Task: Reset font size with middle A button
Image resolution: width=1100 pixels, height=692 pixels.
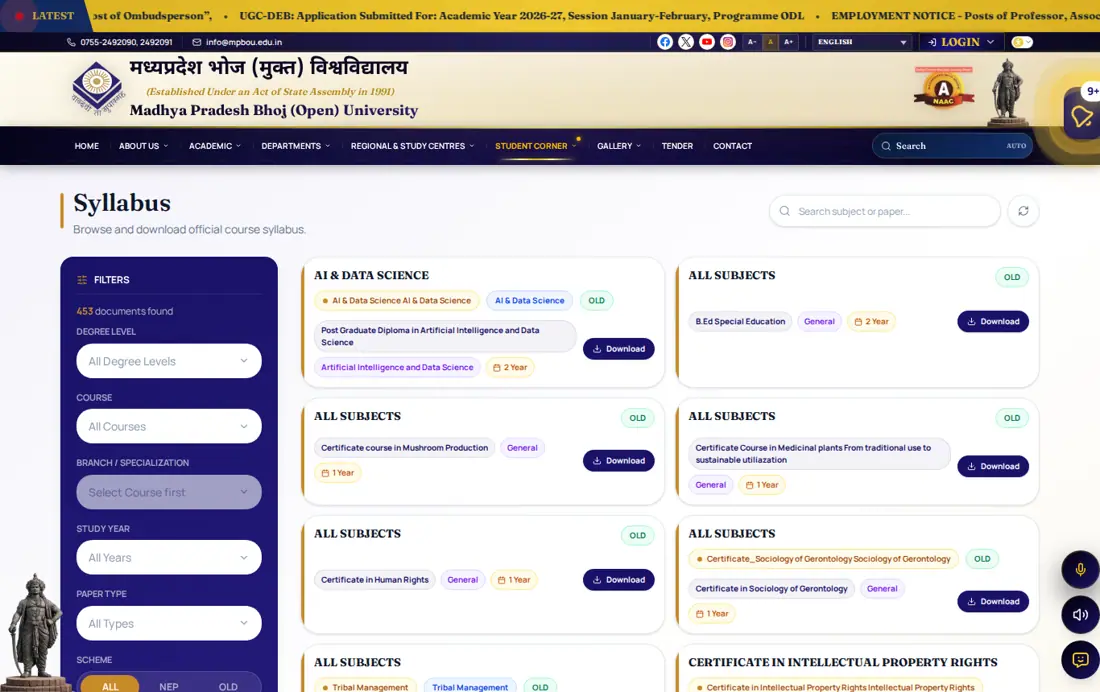Action: tap(770, 42)
